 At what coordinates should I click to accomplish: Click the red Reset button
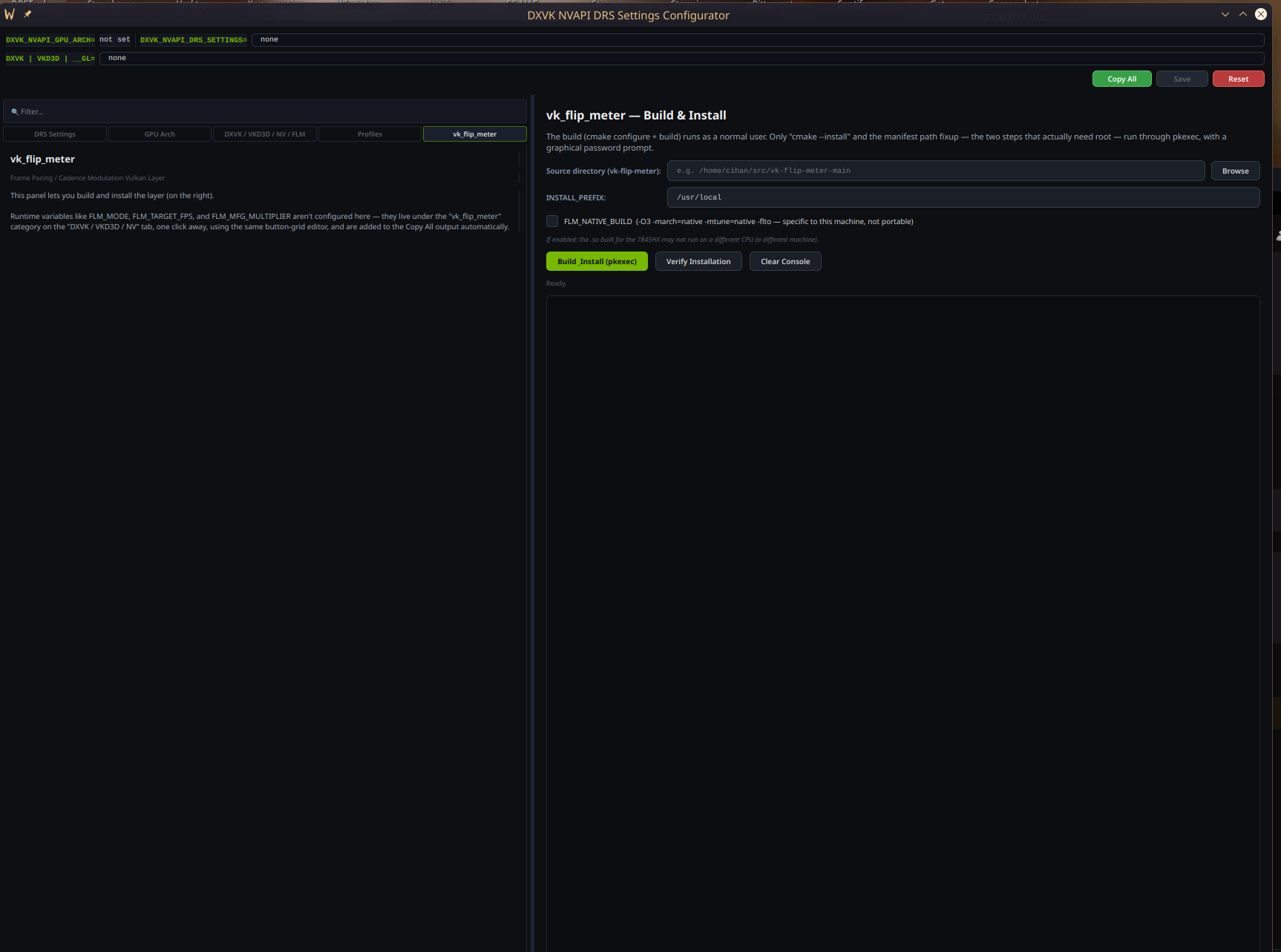tap(1239, 79)
